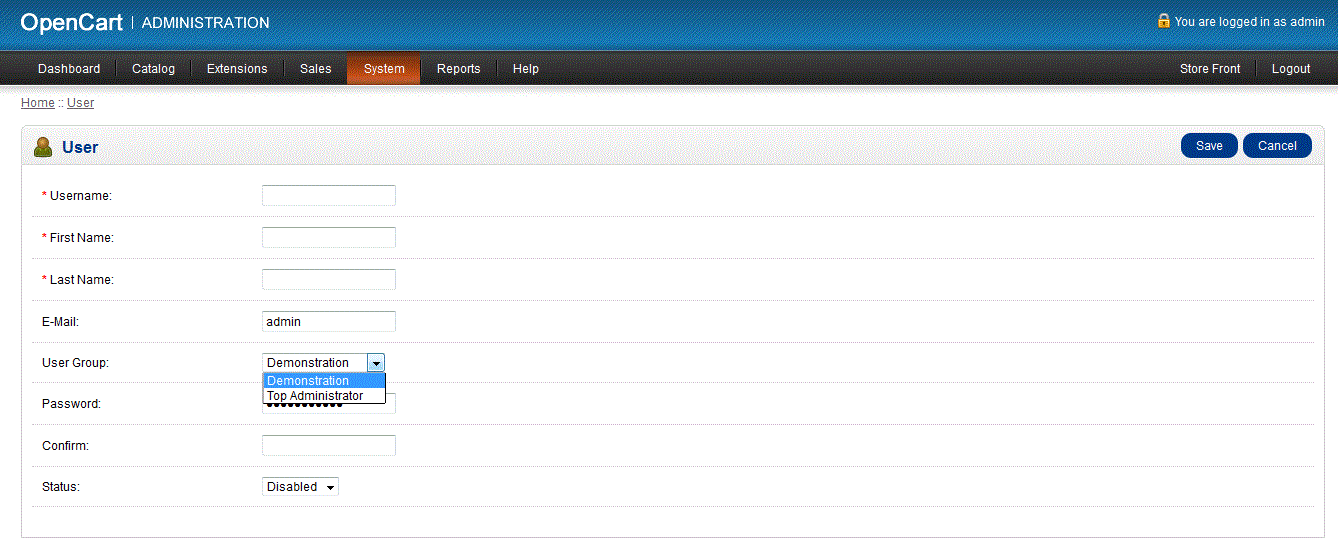Click the OpenCart logo
1338x549 pixels.
coord(71,22)
